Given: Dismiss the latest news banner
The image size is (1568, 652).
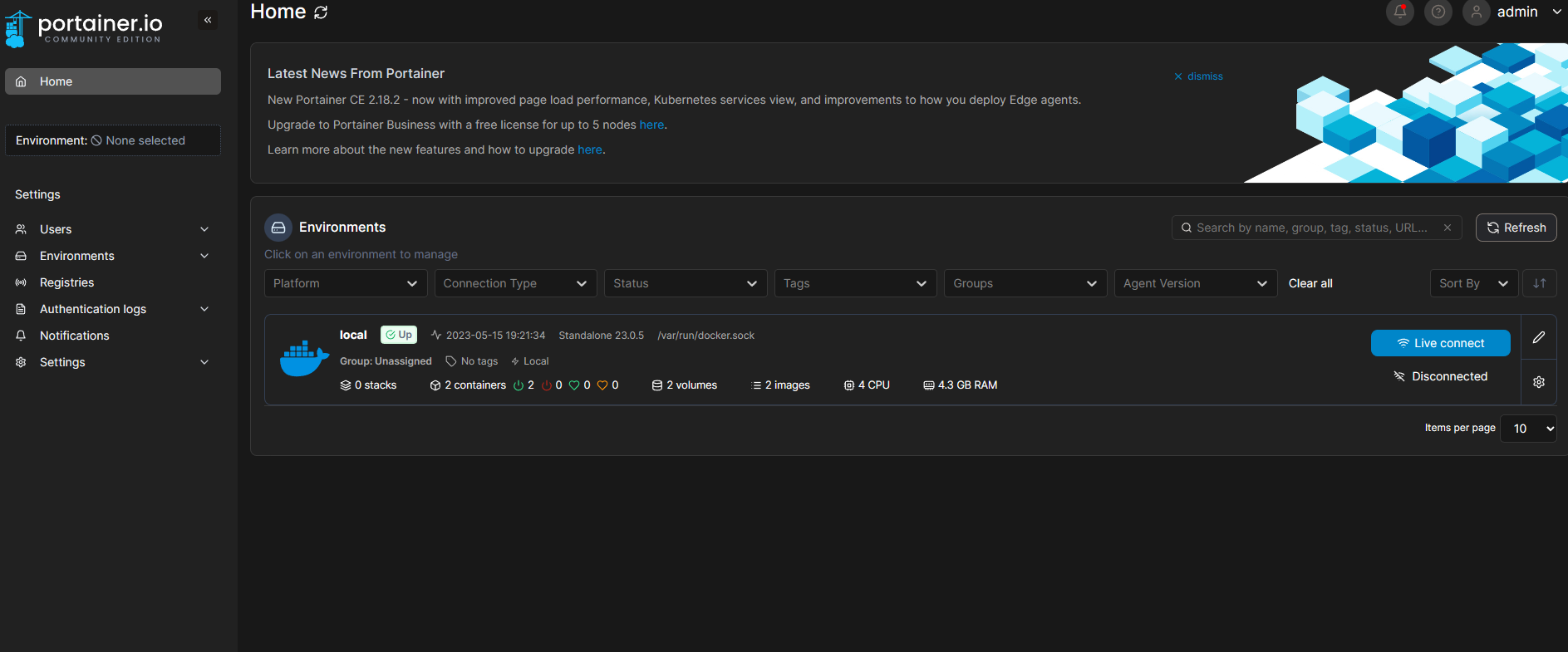Looking at the screenshot, I should (x=1198, y=76).
